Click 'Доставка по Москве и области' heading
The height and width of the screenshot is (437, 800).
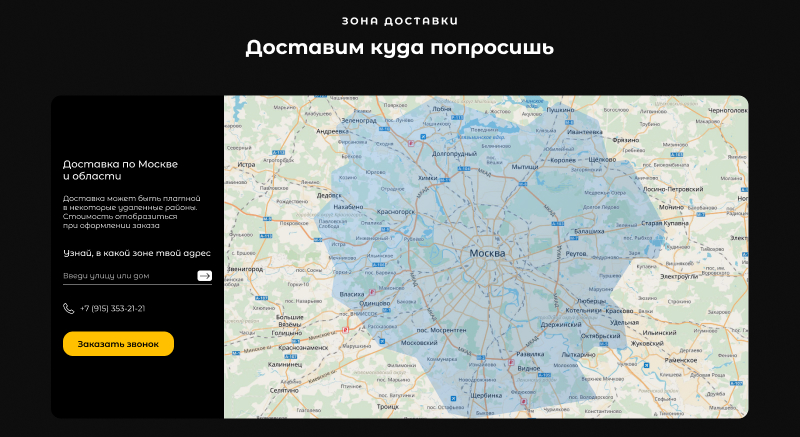[x=120, y=170]
